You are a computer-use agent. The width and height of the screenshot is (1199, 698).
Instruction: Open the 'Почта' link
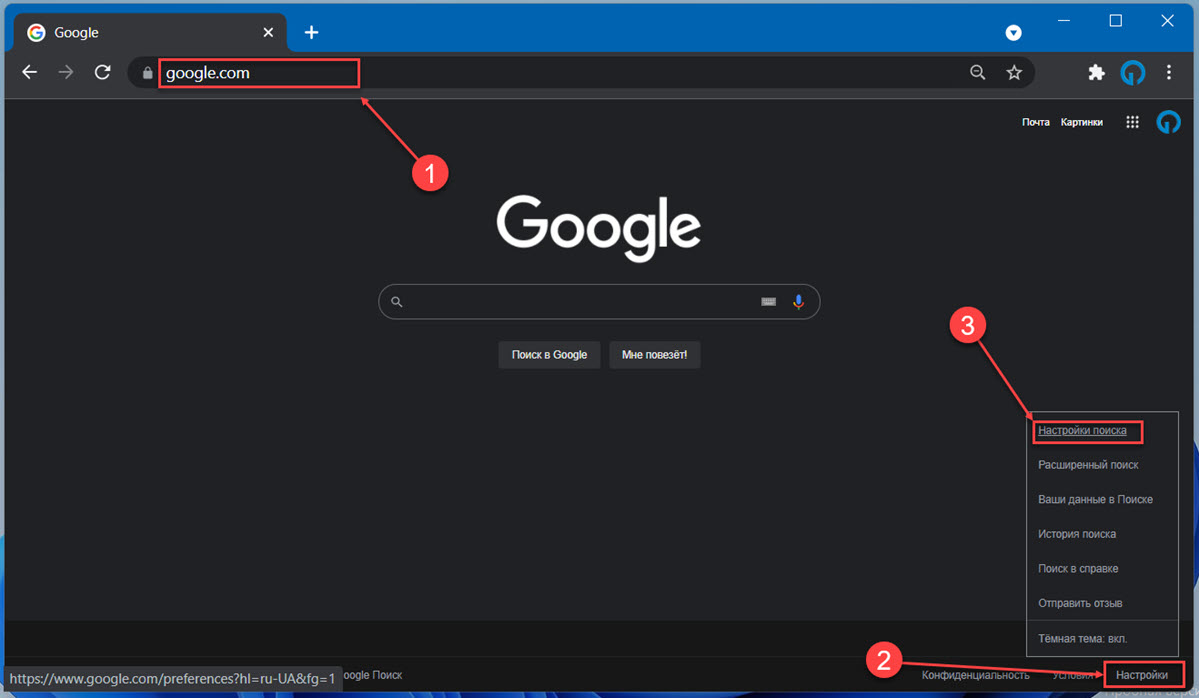point(1035,122)
